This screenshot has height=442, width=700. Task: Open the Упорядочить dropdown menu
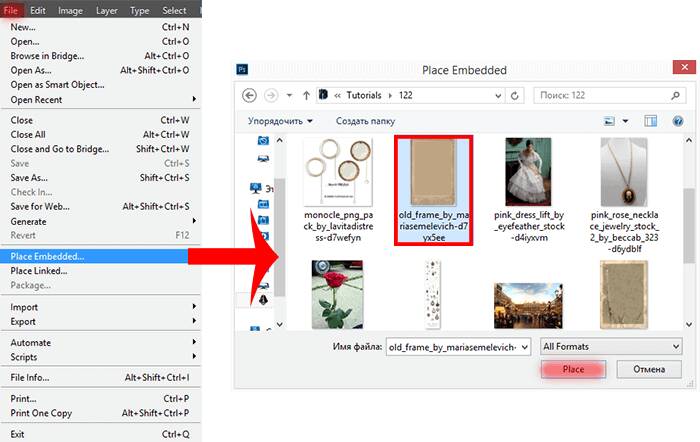(x=280, y=121)
